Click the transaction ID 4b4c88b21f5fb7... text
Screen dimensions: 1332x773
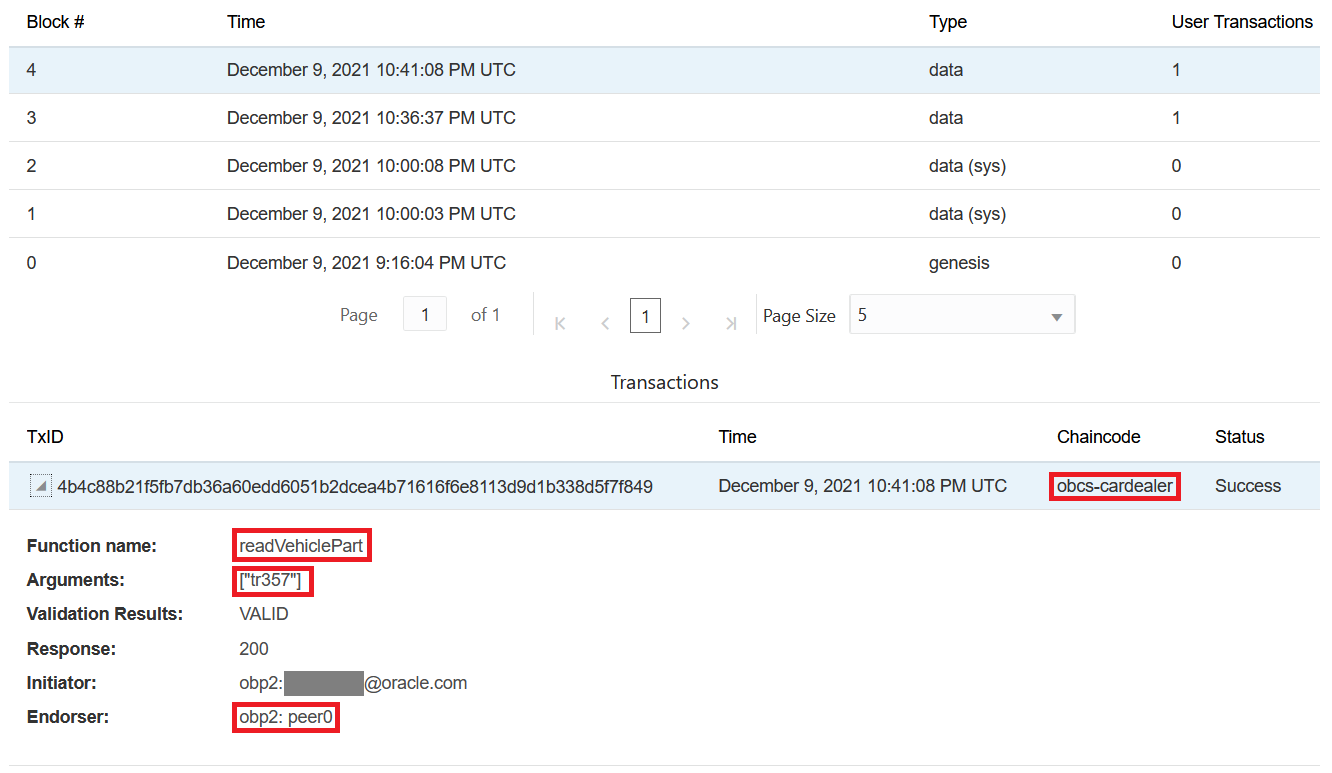[355, 487]
